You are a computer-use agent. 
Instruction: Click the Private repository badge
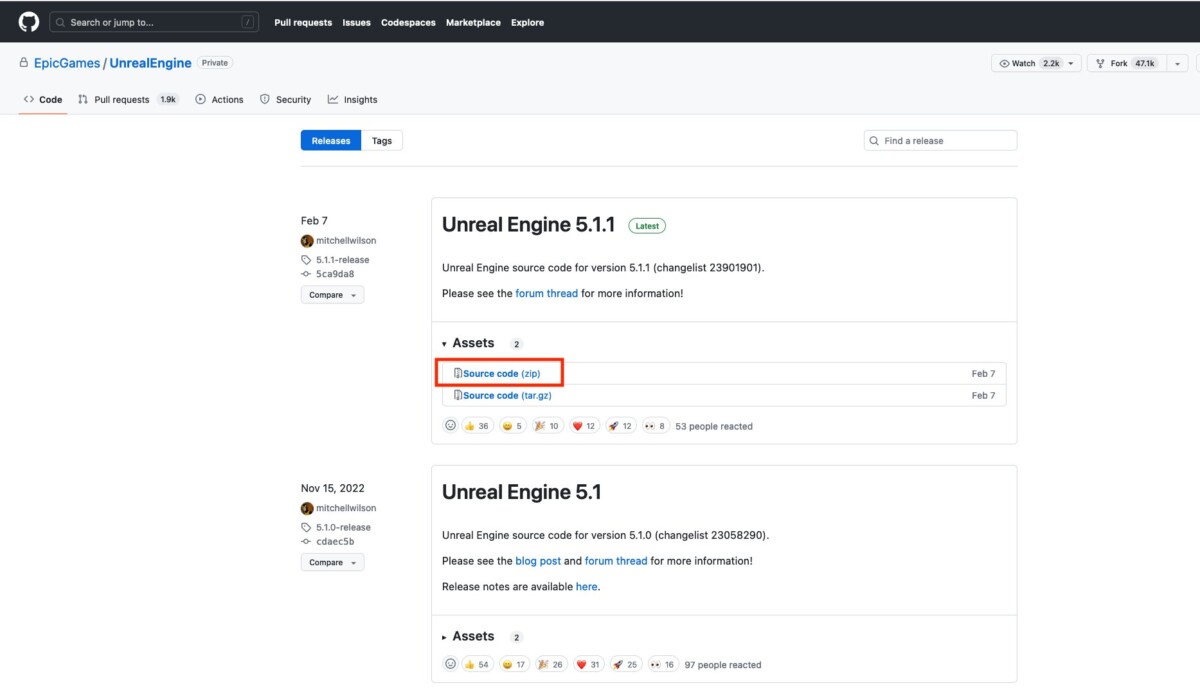click(x=214, y=63)
